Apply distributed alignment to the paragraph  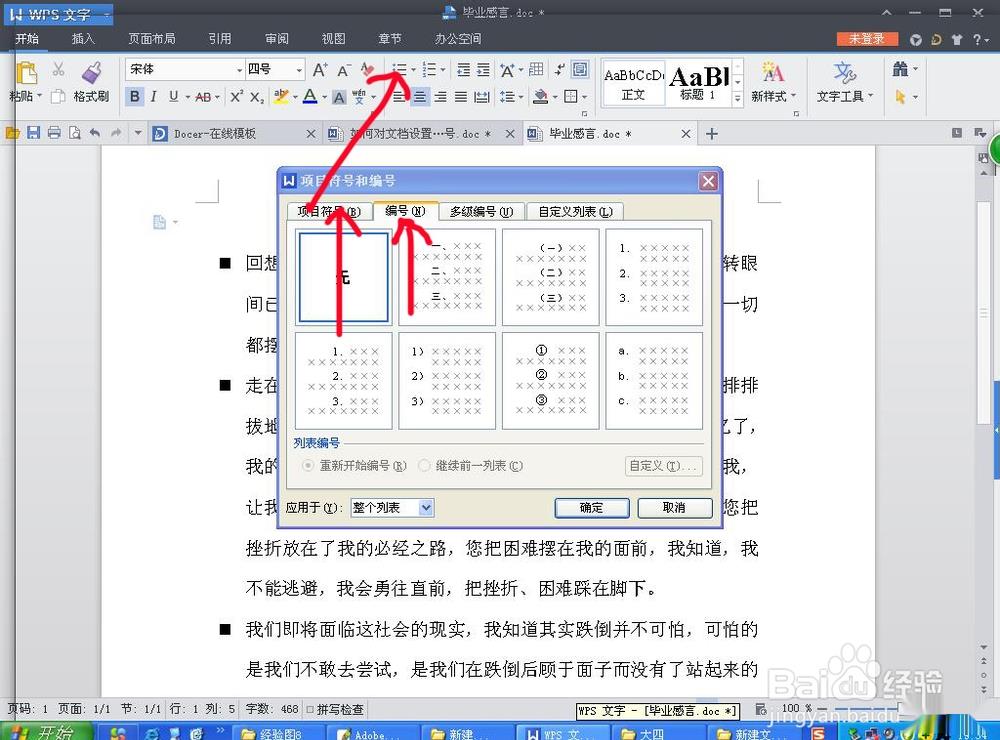[x=482, y=97]
